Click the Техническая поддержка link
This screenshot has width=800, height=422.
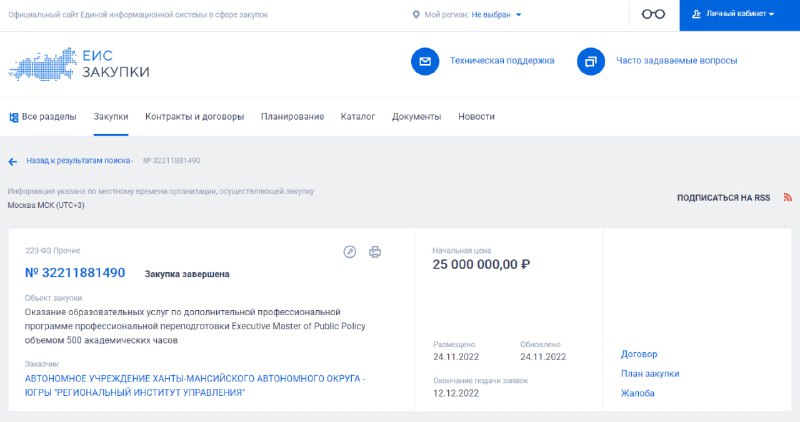click(x=502, y=61)
